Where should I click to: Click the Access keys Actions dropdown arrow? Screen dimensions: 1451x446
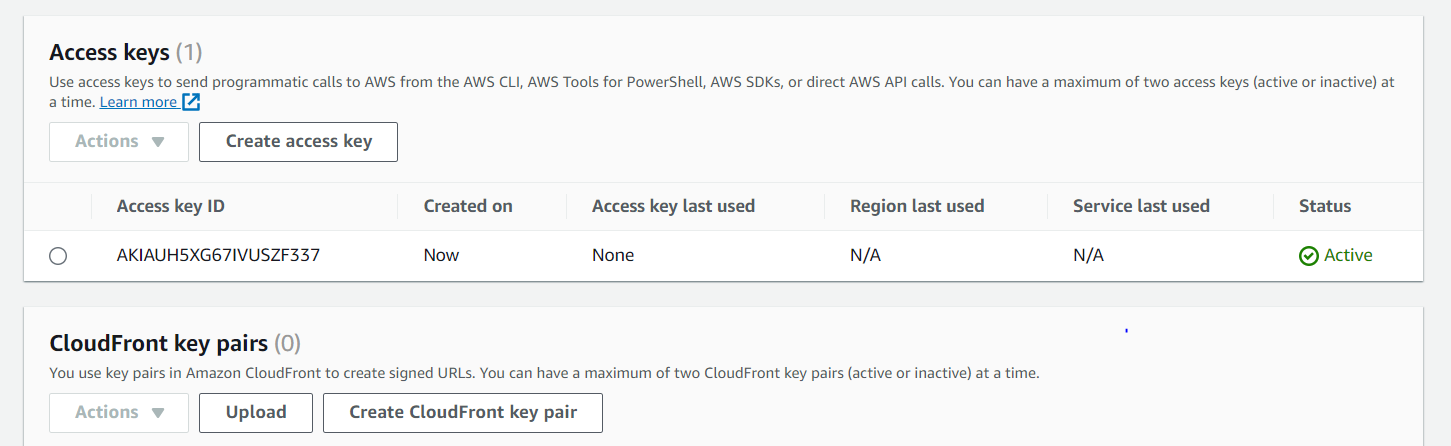pos(157,142)
